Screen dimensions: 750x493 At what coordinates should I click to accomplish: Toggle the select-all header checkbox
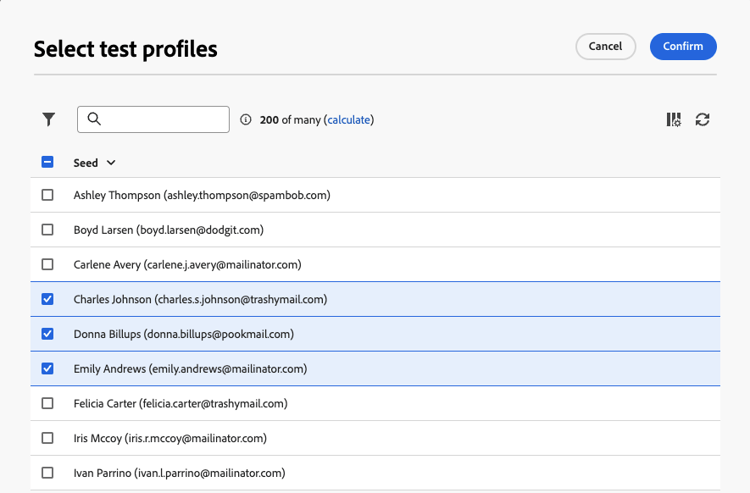pos(47,162)
